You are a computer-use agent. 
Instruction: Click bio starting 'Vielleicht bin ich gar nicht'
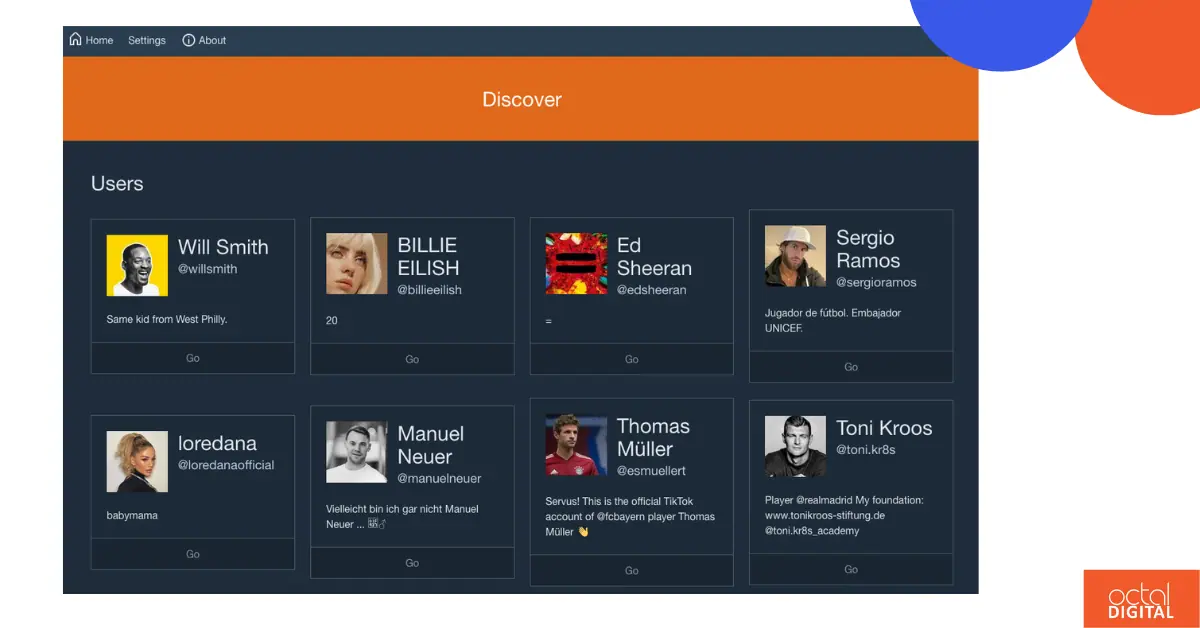point(402,516)
